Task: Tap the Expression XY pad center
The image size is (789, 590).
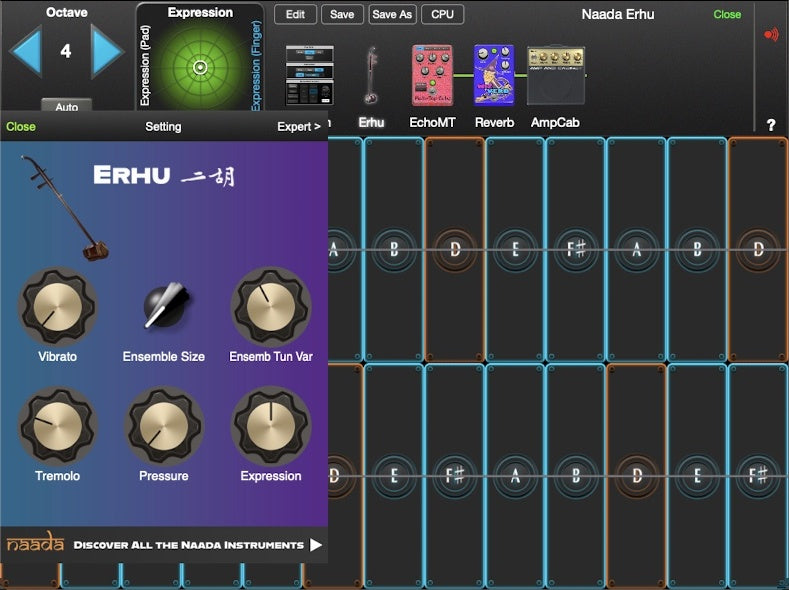Action: 200,67
